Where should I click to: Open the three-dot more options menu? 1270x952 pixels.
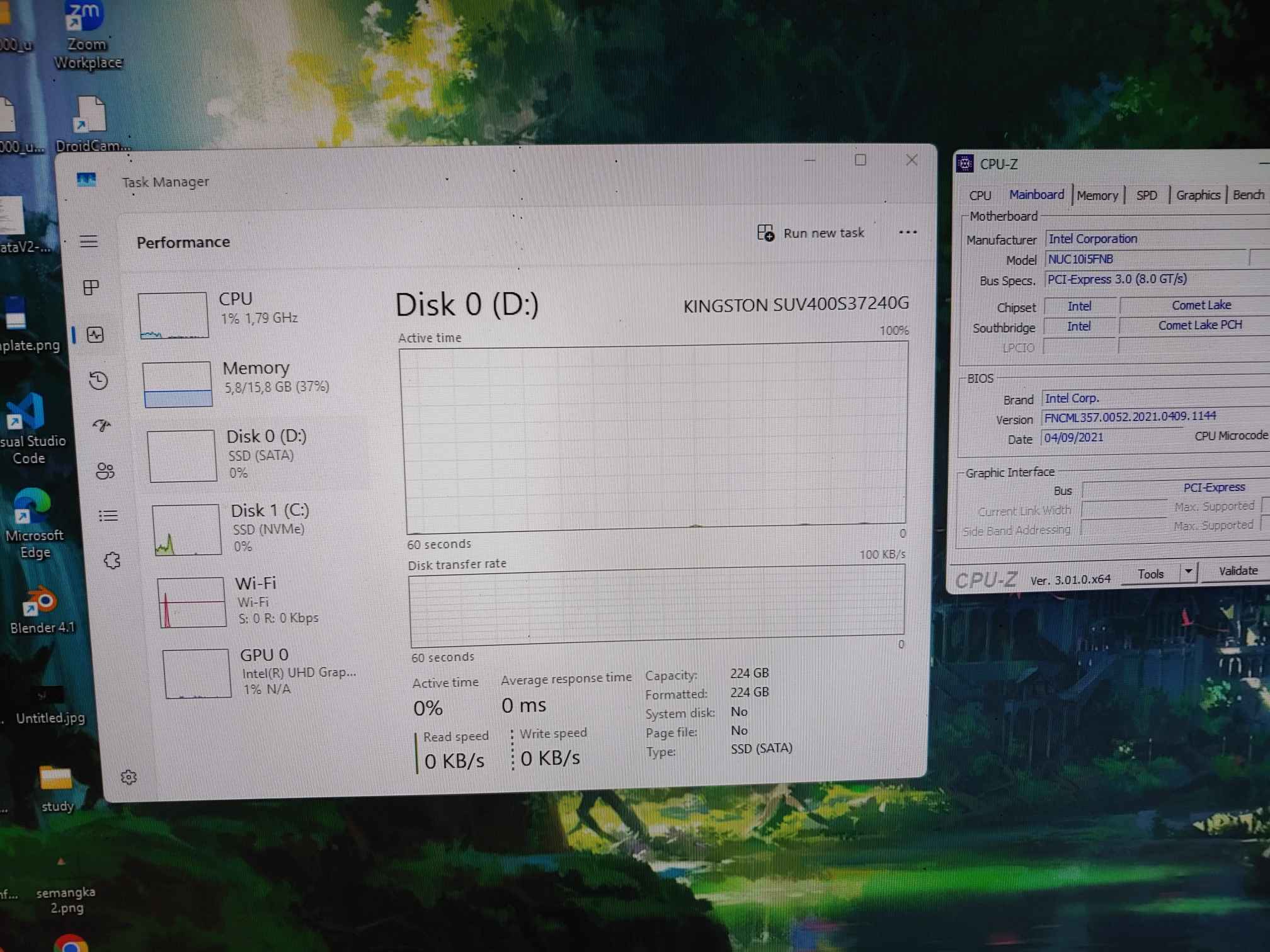coord(907,232)
